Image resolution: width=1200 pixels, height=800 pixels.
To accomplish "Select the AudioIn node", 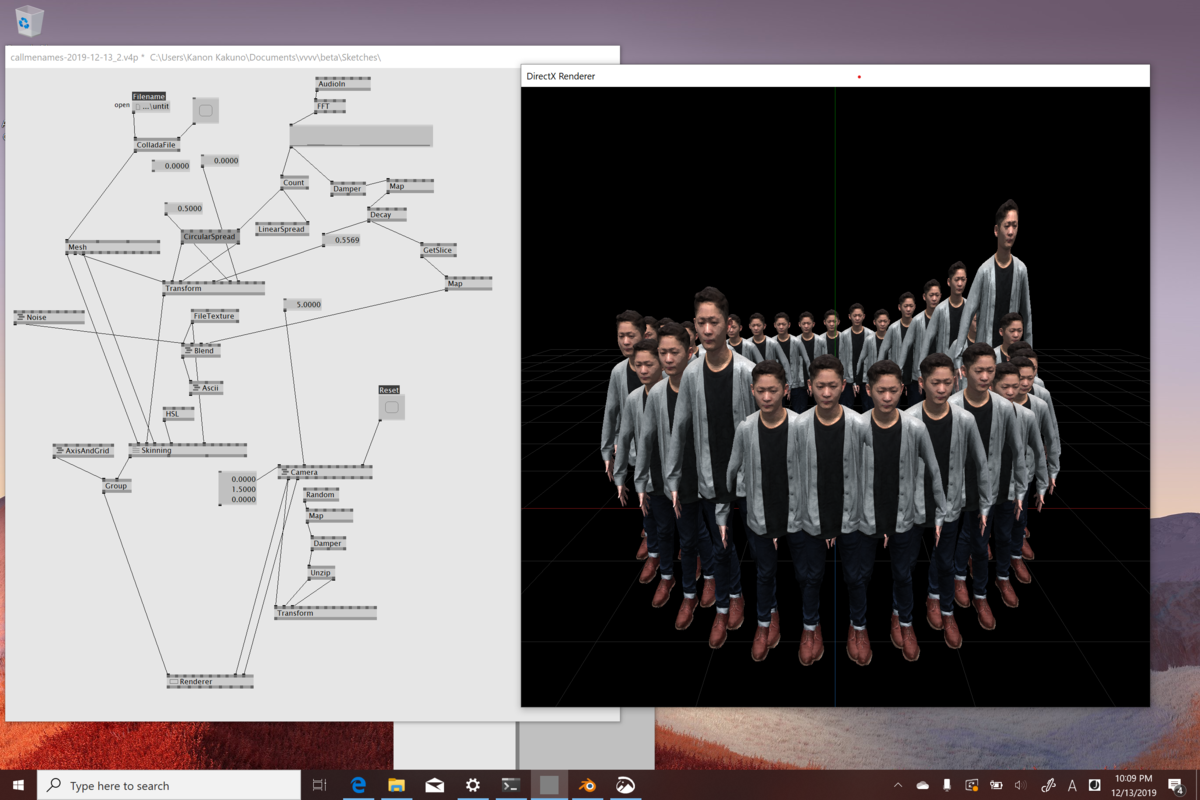I will (x=343, y=84).
